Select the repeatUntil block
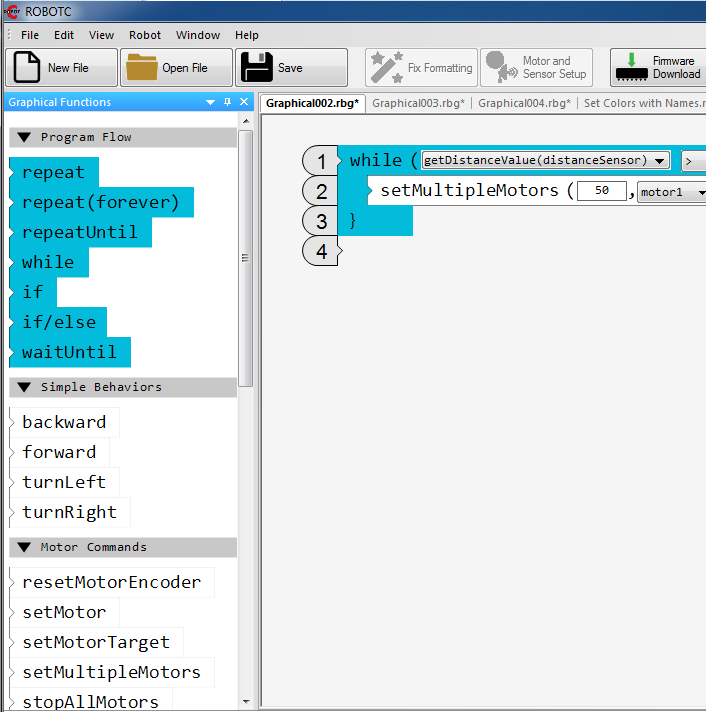The height and width of the screenshot is (712, 706). [80, 232]
